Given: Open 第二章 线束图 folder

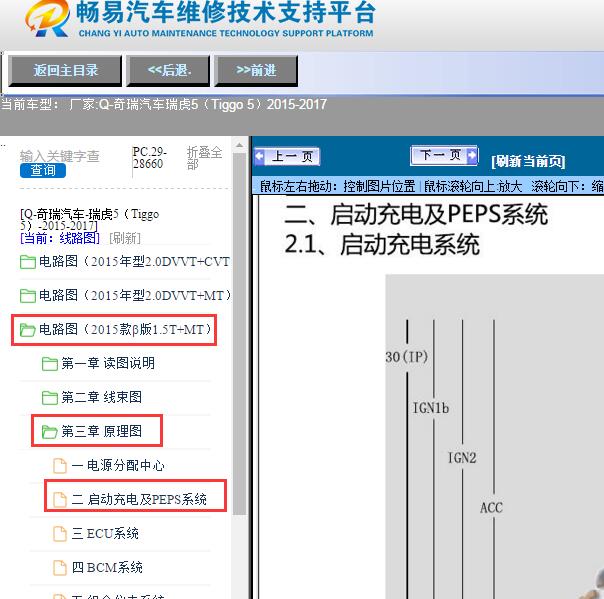Looking at the screenshot, I should coord(92,397).
